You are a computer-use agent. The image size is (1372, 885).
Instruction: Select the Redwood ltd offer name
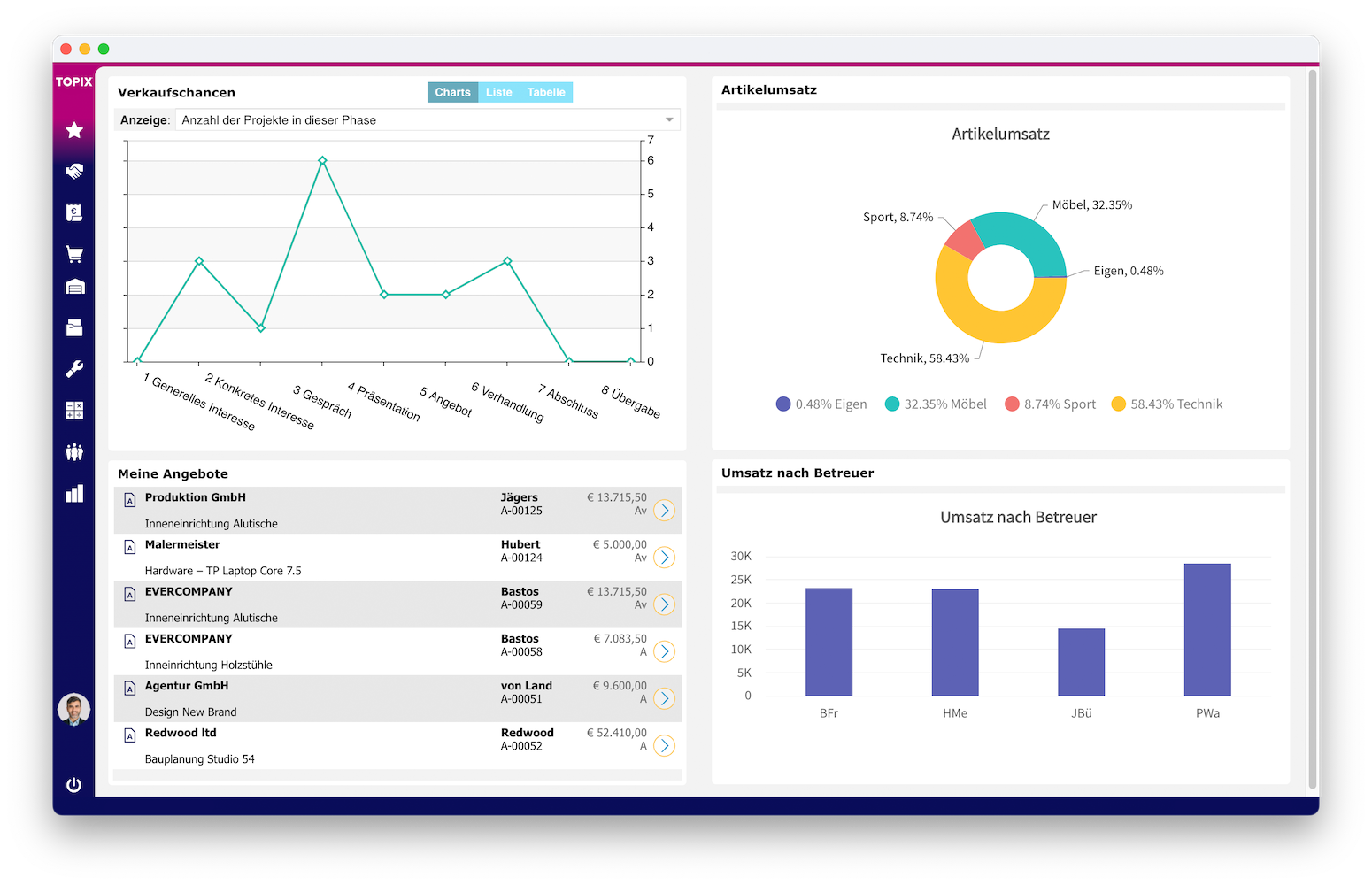181,733
